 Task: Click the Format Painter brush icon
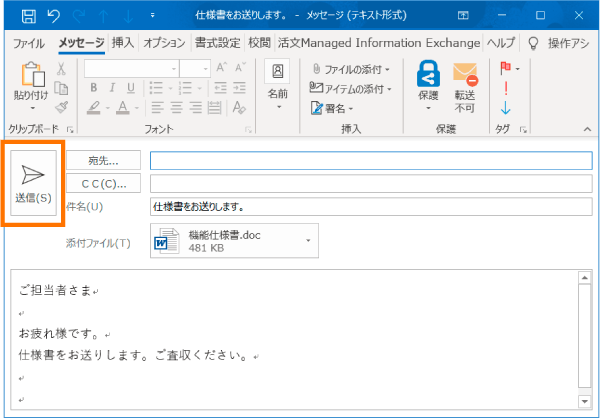point(62,108)
